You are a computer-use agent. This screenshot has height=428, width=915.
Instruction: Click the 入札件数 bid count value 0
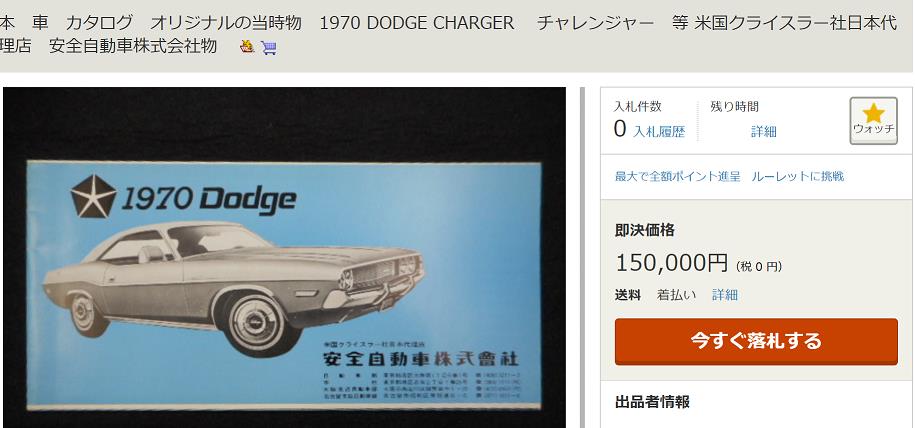tap(620, 129)
